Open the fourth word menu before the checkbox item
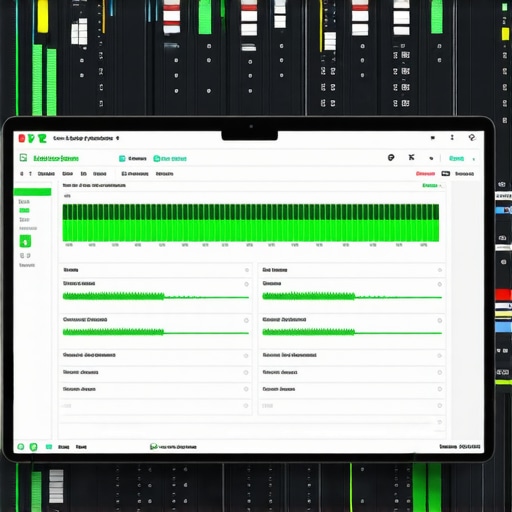 [x=99, y=174]
